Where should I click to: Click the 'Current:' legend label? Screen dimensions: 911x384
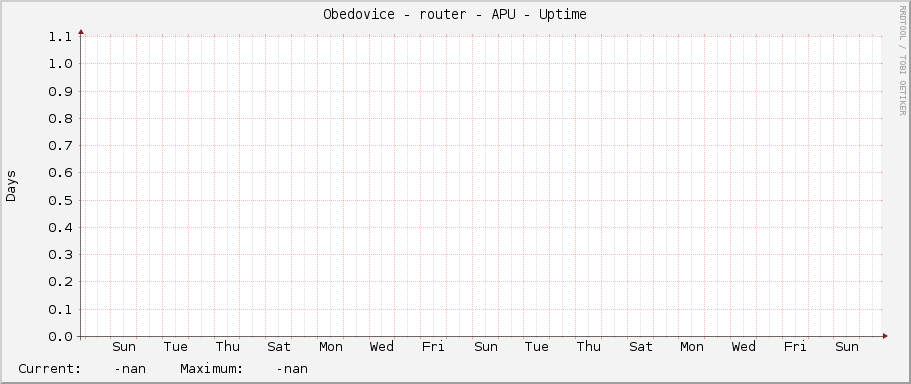click(x=50, y=369)
